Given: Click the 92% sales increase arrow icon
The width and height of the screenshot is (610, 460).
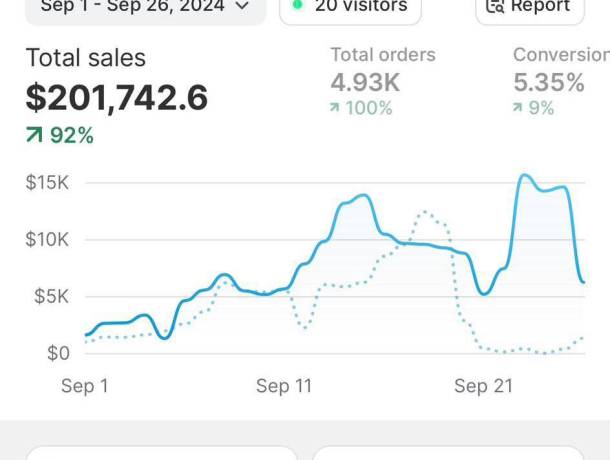Looking at the screenshot, I should [34, 135].
